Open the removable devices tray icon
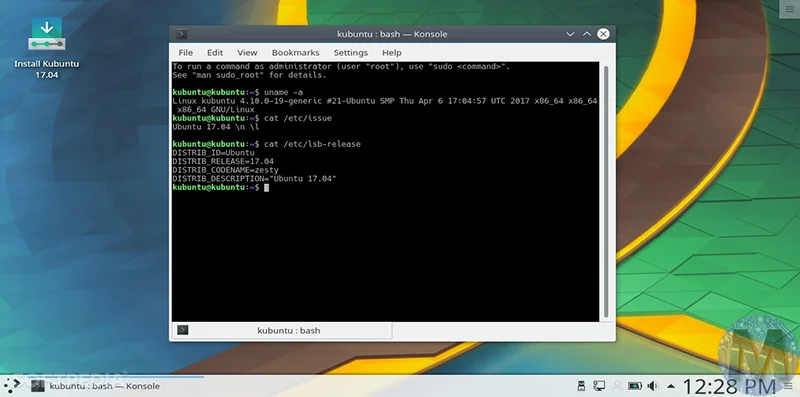 pyautogui.click(x=581, y=386)
